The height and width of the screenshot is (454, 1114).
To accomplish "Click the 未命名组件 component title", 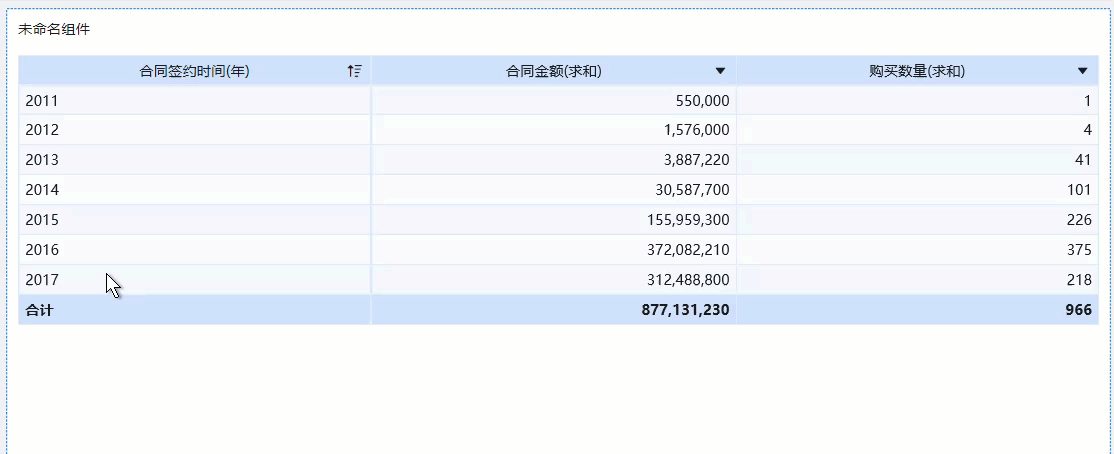I will (54, 30).
